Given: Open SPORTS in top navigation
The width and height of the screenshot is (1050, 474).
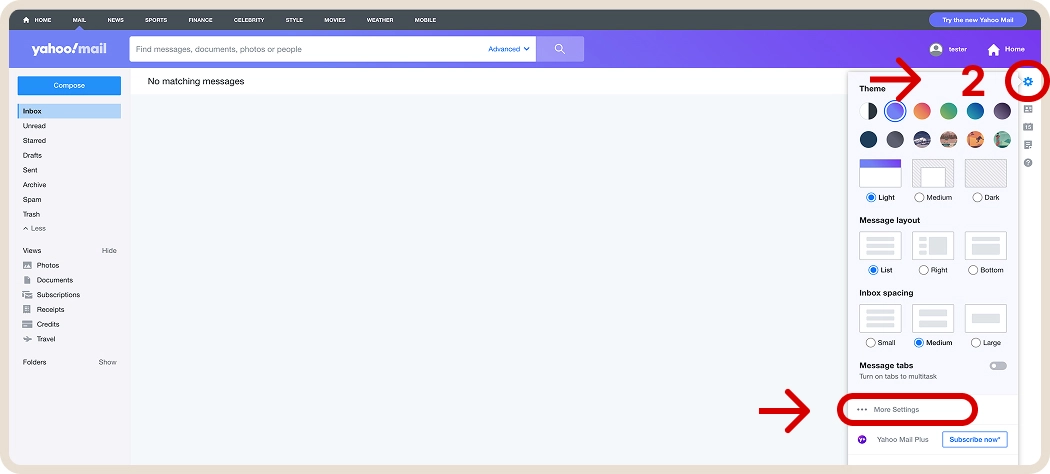Looking at the screenshot, I should [156, 20].
